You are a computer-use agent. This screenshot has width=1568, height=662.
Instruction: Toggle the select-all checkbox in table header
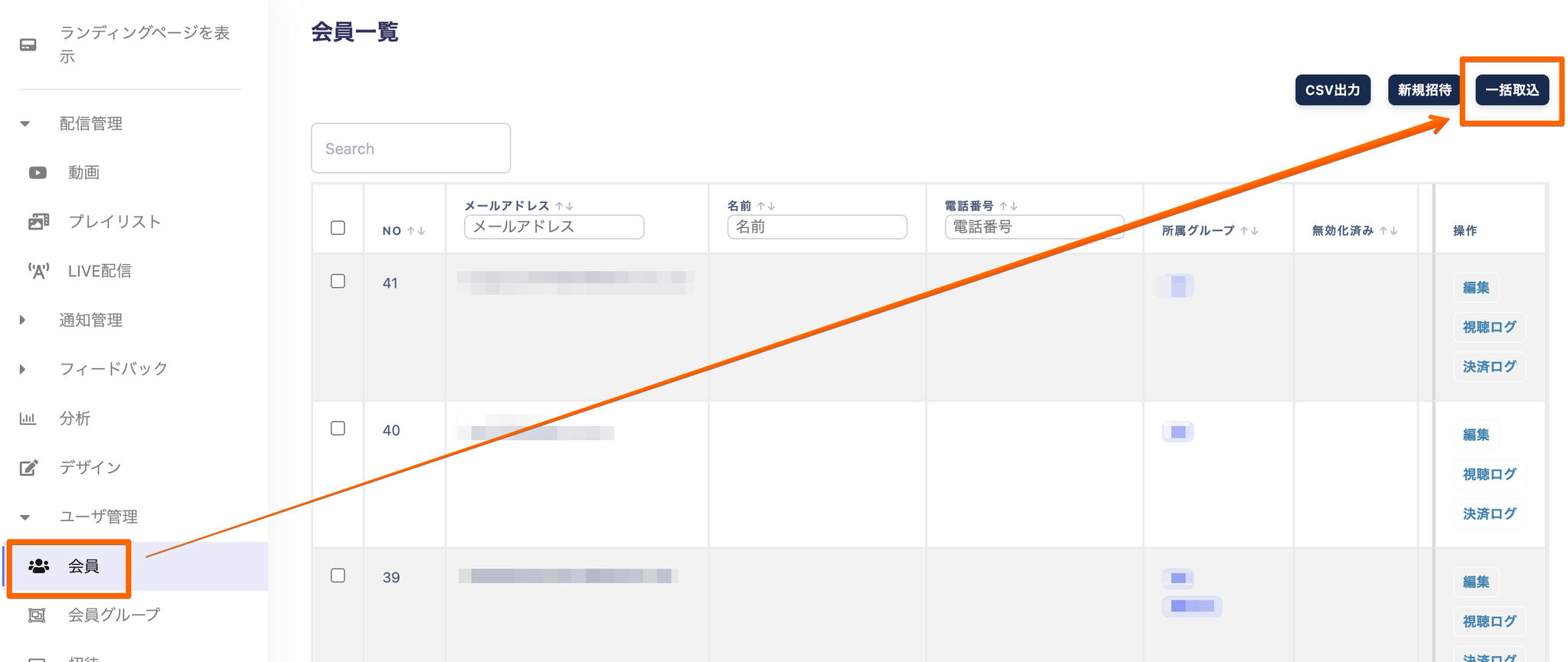pos(338,228)
